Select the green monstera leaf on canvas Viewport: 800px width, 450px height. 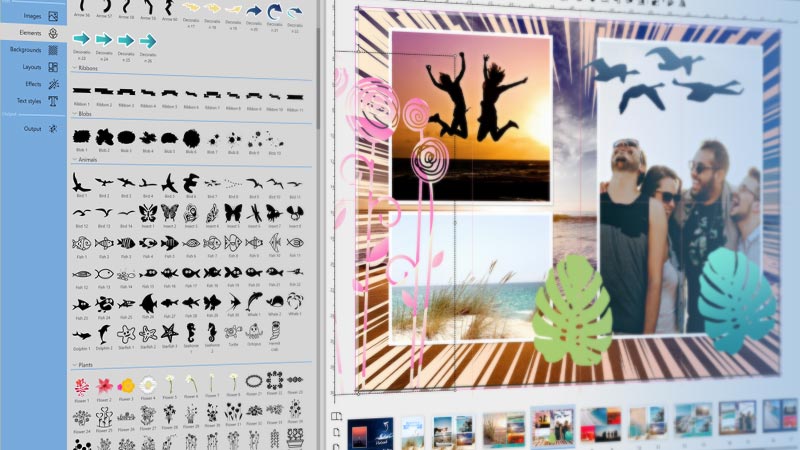pos(573,309)
